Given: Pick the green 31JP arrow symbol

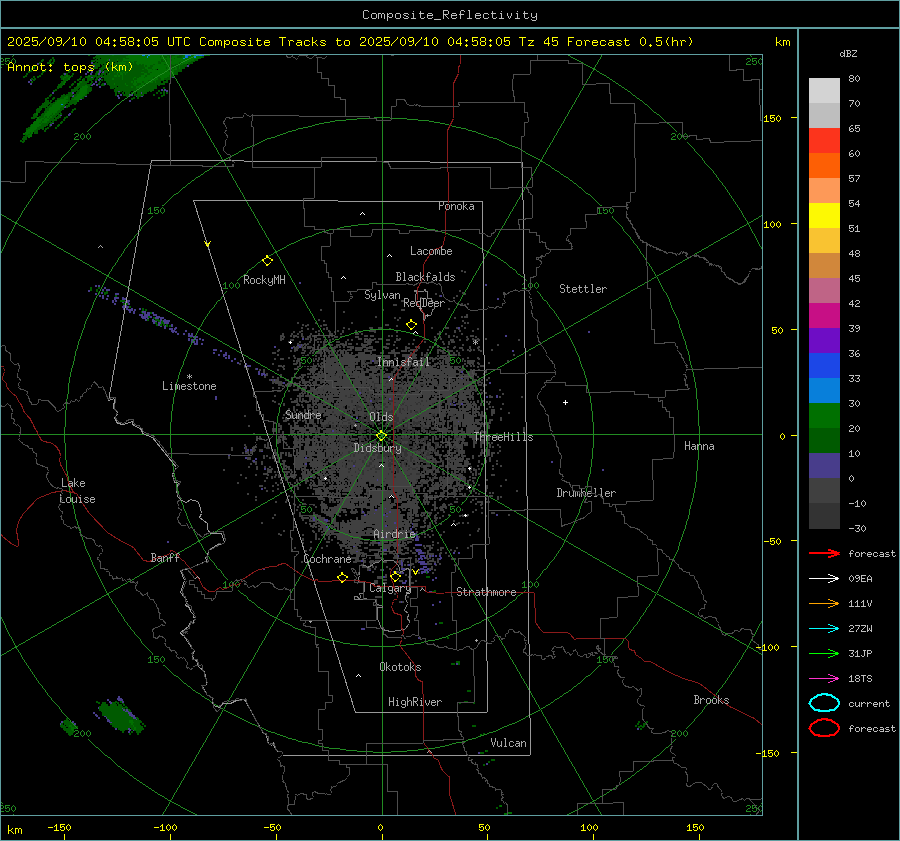Looking at the screenshot, I should pyautogui.click(x=824, y=653).
